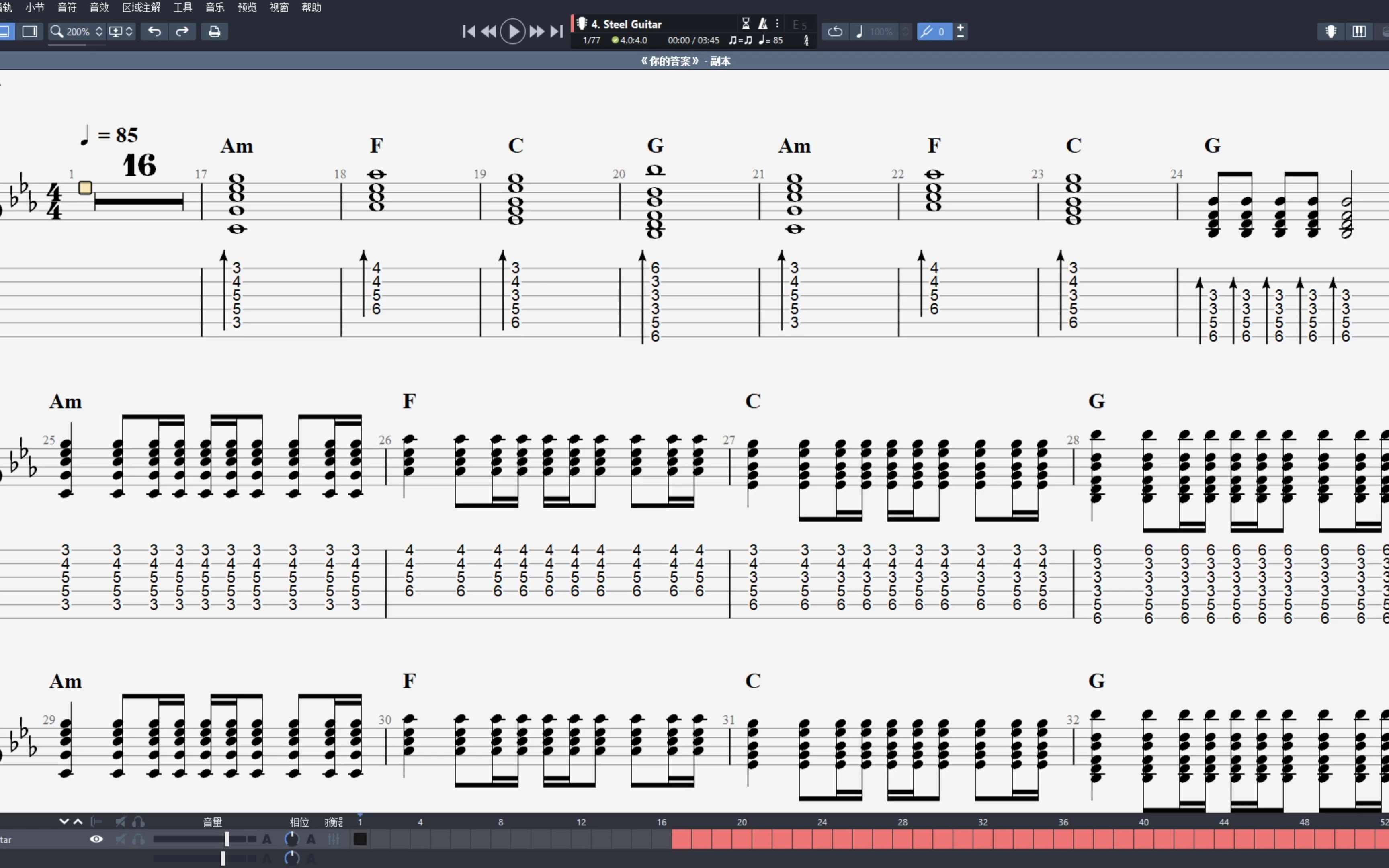Enable loop playback button
Viewport: 1389px width, 868px height.
(x=835, y=32)
